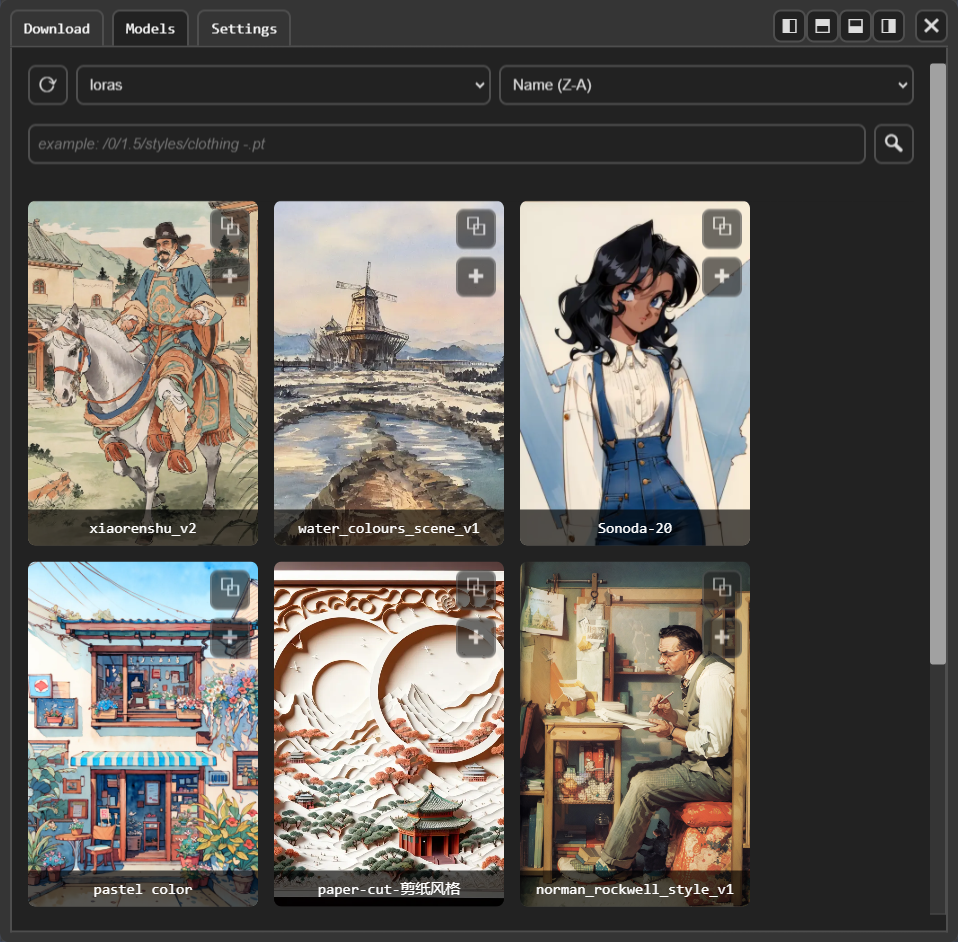Expand the Name (Z-A) sort dropdown
The height and width of the screenshot is (942, 958).
(706, 85)
